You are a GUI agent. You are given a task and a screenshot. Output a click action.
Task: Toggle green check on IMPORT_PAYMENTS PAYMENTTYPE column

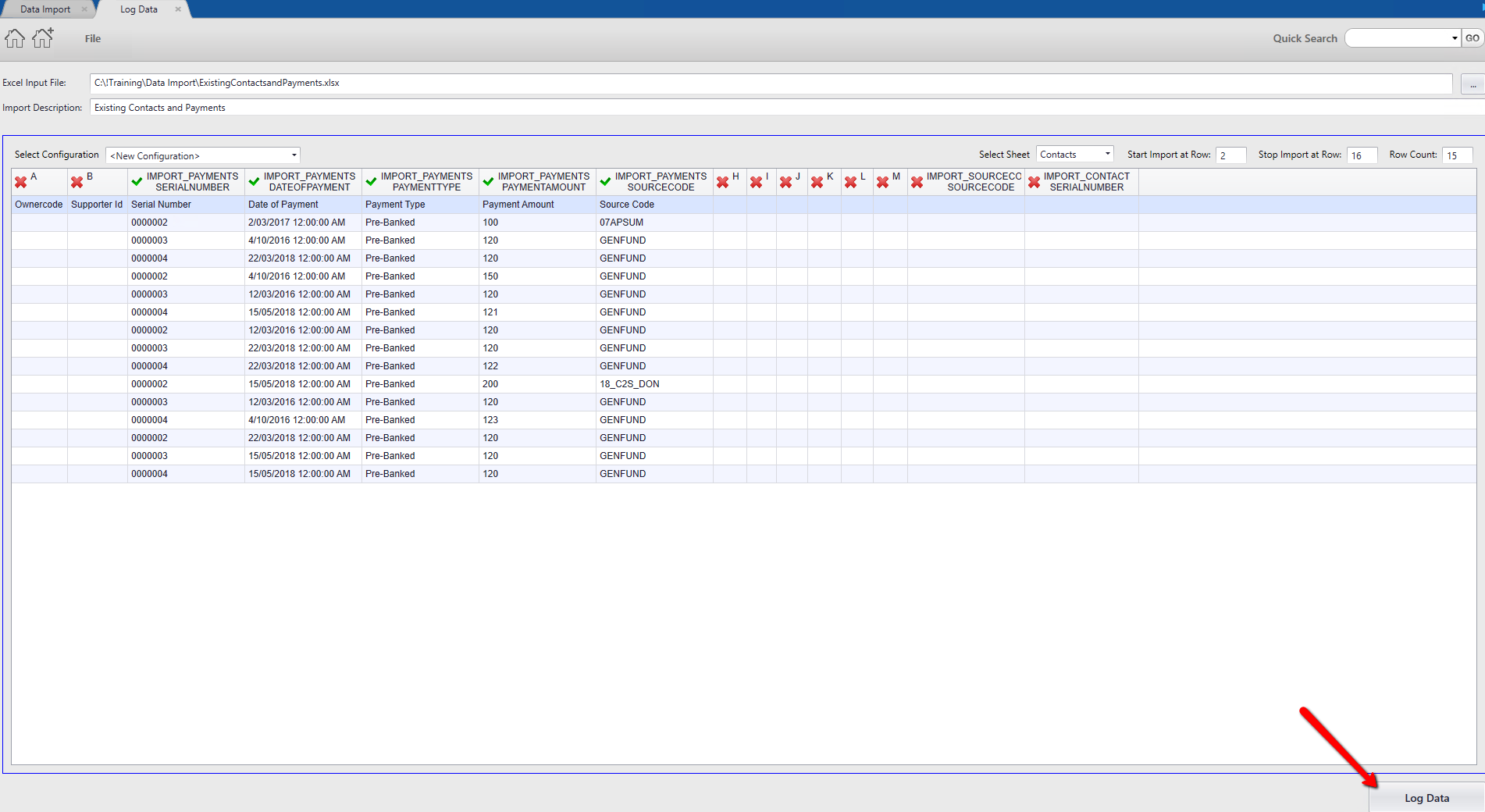coord(372,182)
